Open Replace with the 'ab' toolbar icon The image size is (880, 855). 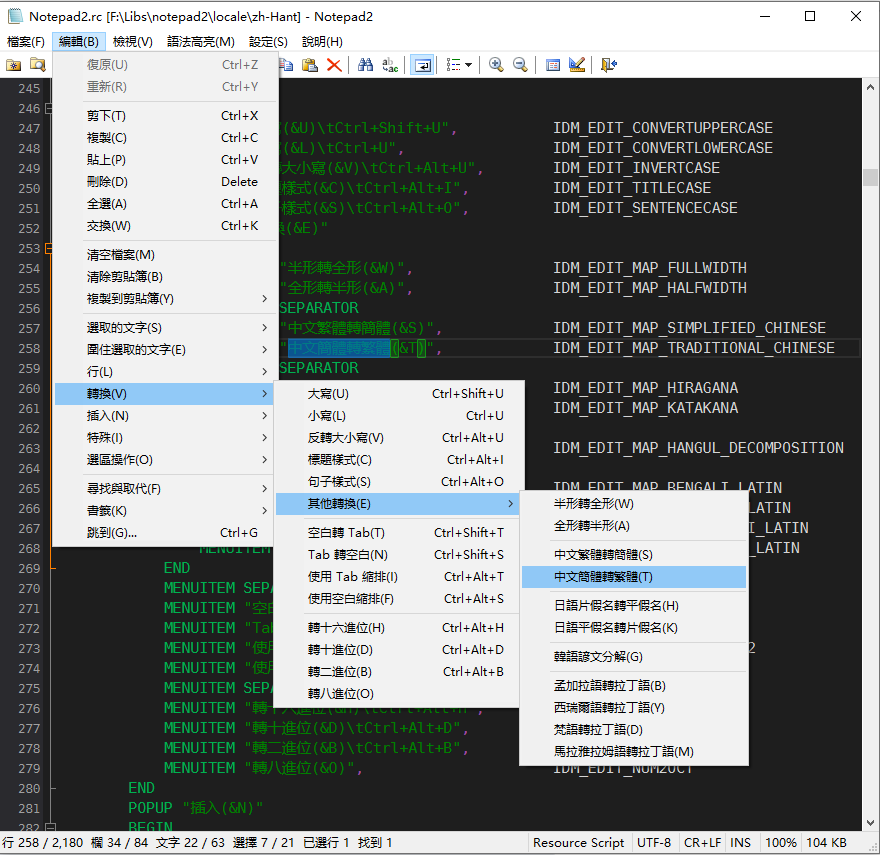coord(389,65)
